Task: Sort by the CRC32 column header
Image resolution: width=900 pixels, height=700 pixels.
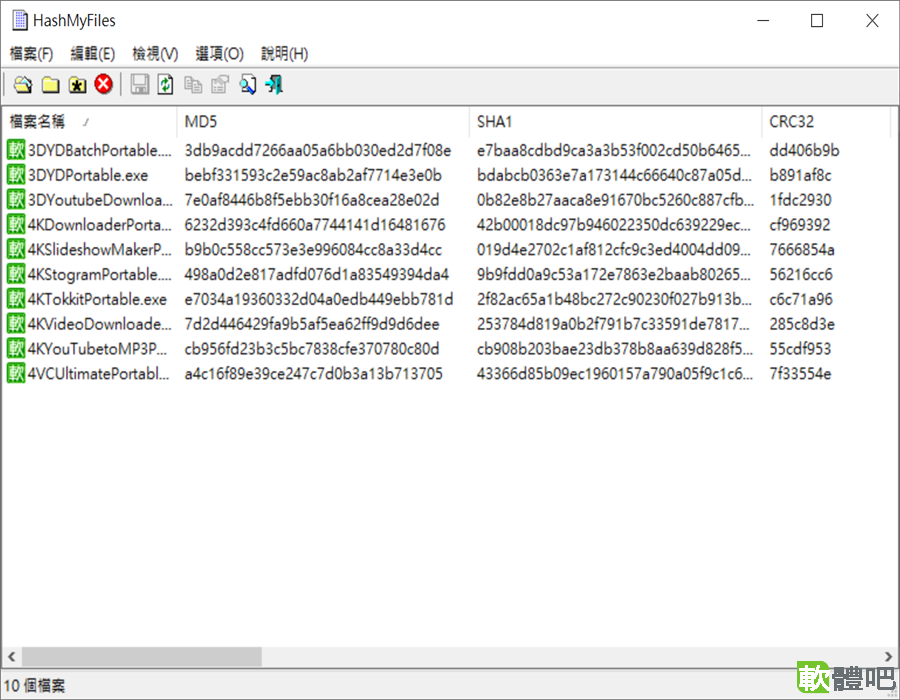Action: click(x=826, y=122)
